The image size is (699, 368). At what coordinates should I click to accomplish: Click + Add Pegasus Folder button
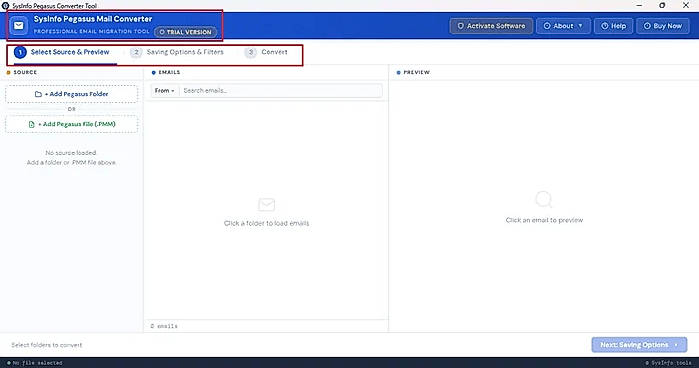[71, 94]
